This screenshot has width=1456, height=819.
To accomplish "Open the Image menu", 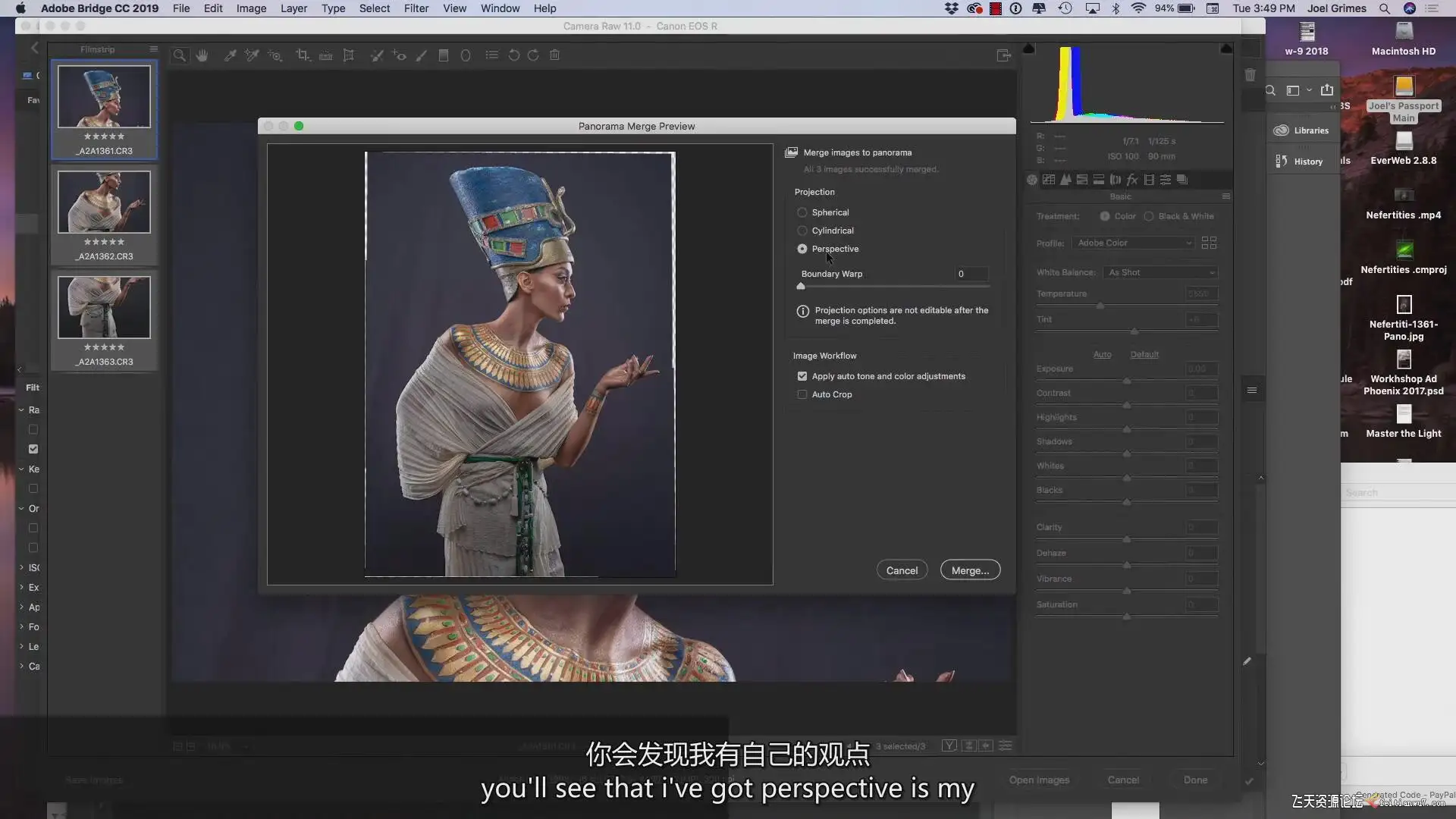I will pyautogui.click(x=251, y=8).
